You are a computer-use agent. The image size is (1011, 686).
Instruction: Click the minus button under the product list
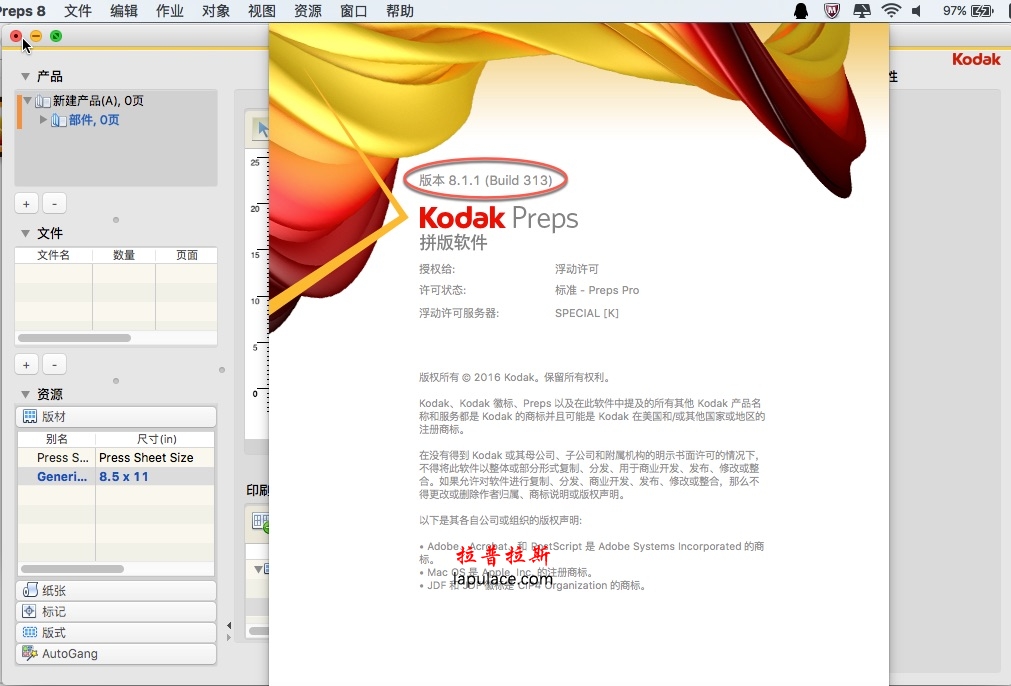[55, 204]
